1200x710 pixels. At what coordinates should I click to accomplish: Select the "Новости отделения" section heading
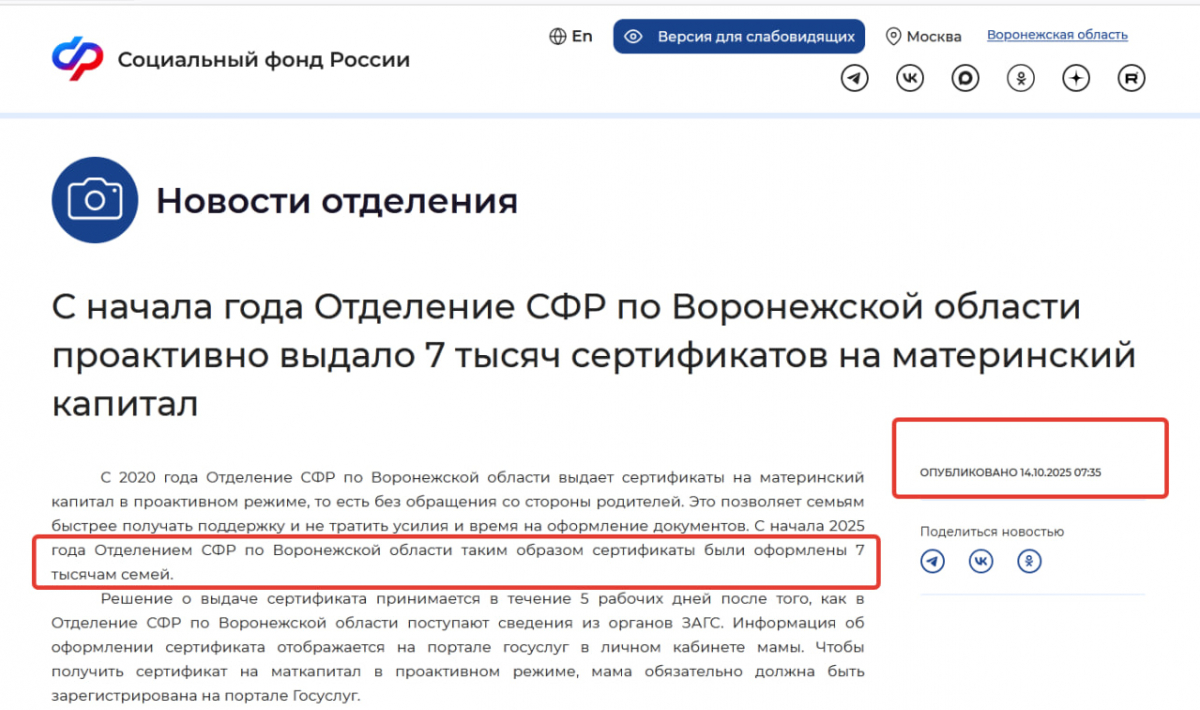336,201
